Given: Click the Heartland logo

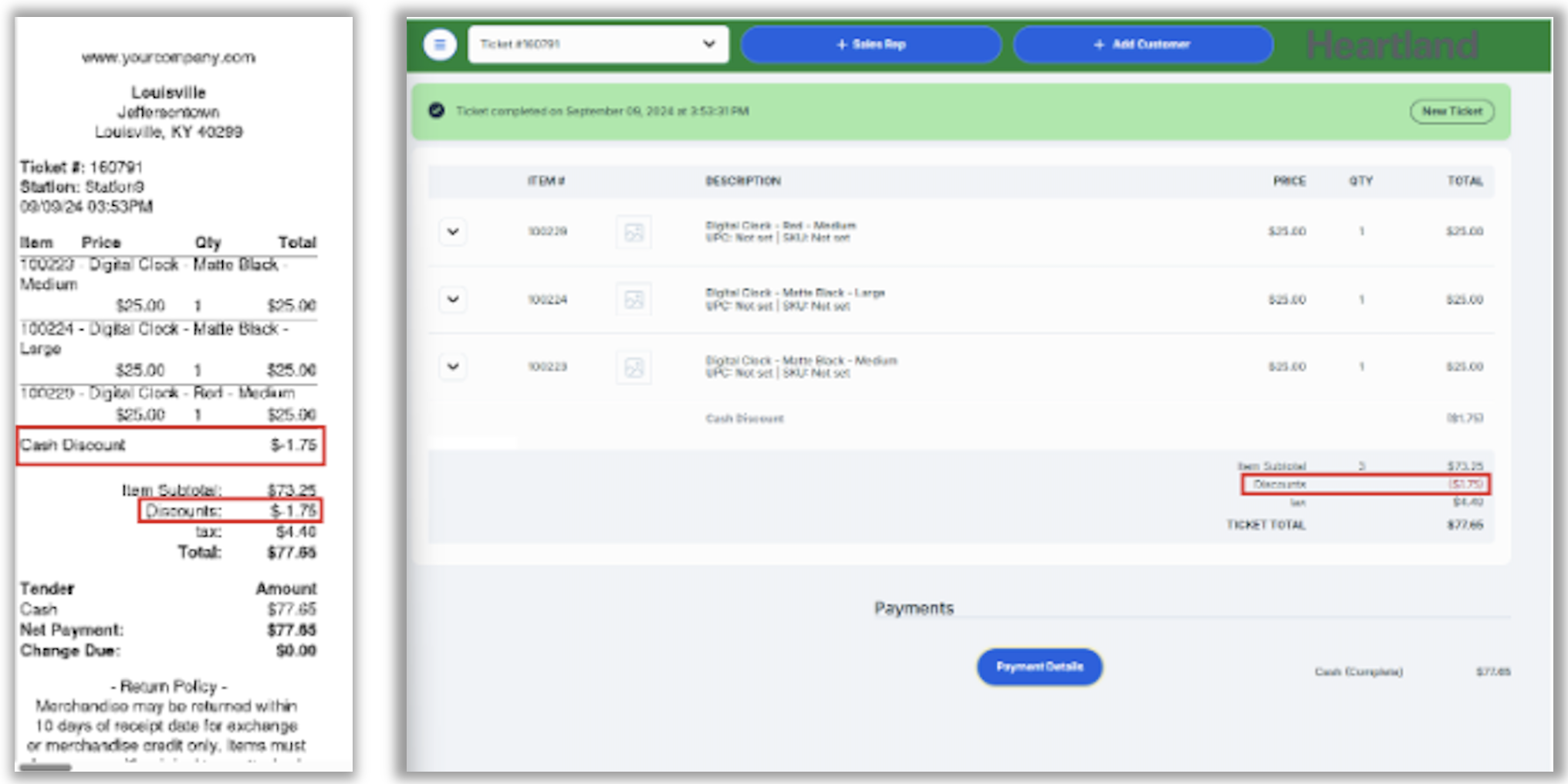Looking at the screenshot, I should 1392,45.
